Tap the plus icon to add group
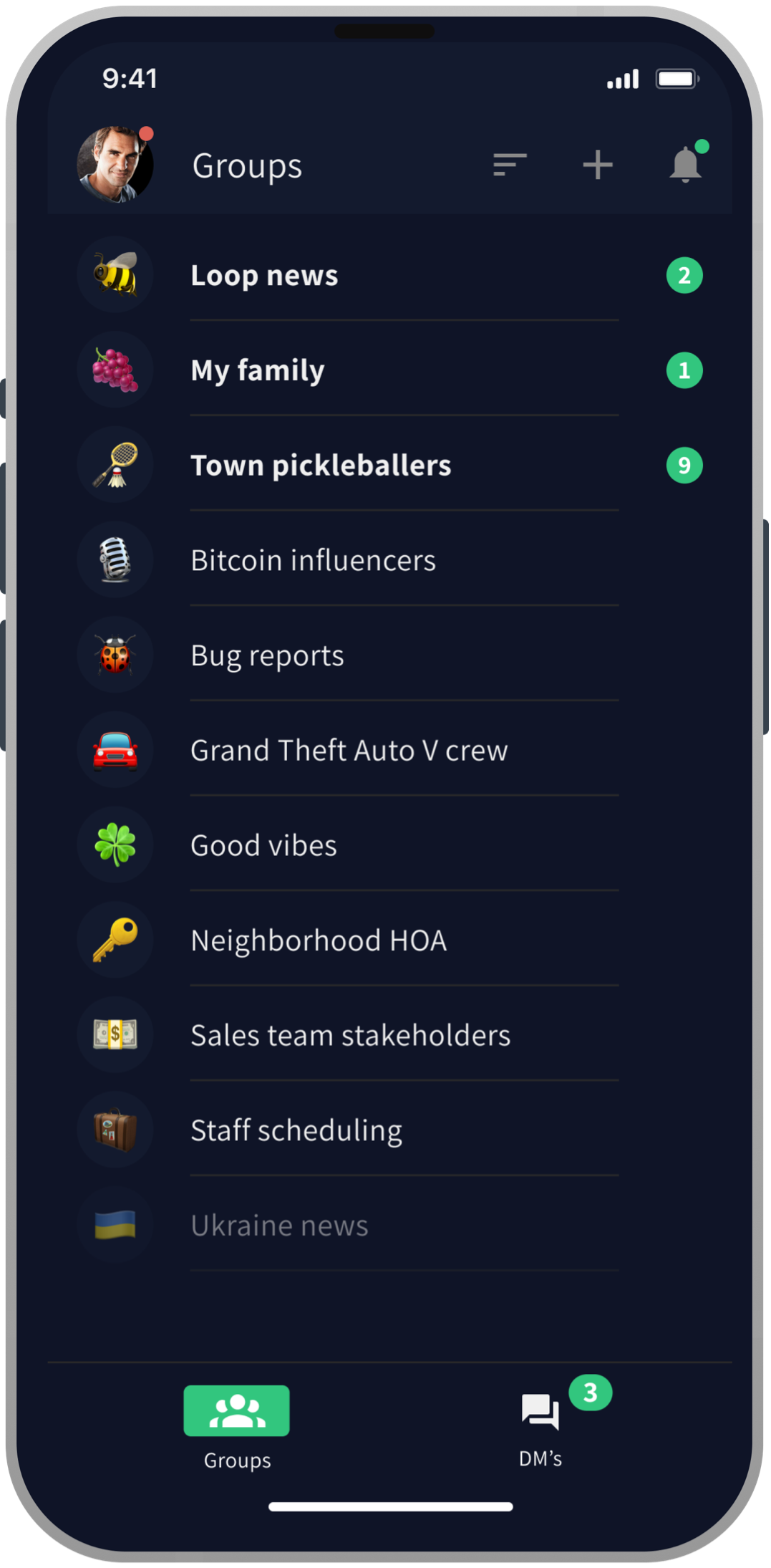 click(597, 165)
